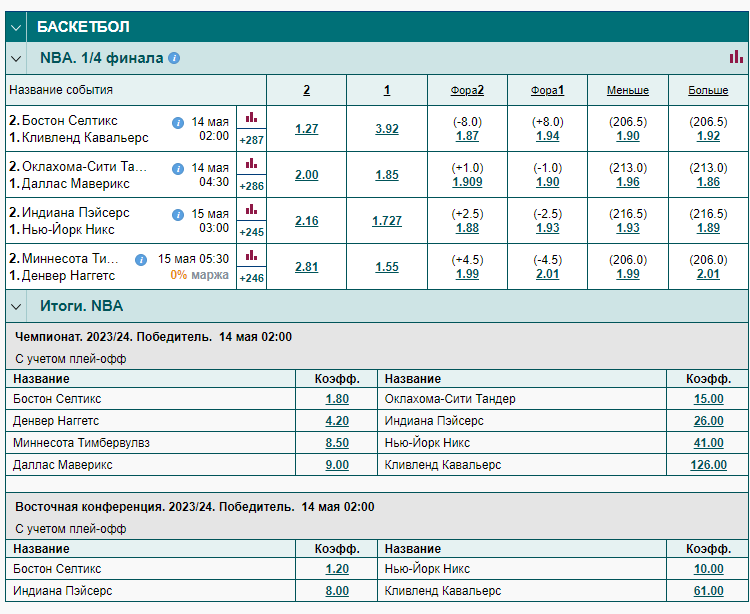Collapse the NBA 1/4 финала section
This screenshot has width=750, height=614.
(x=16, y=58)
